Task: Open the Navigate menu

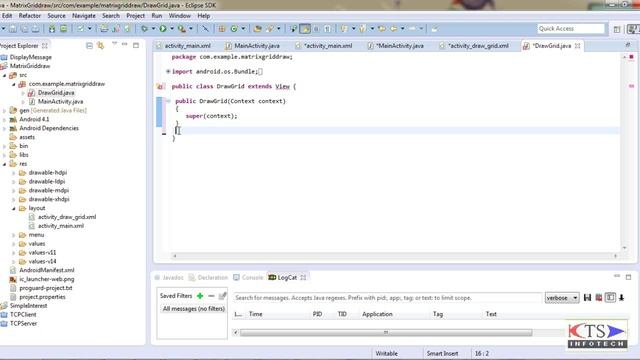Action: (x=84, y=16)
